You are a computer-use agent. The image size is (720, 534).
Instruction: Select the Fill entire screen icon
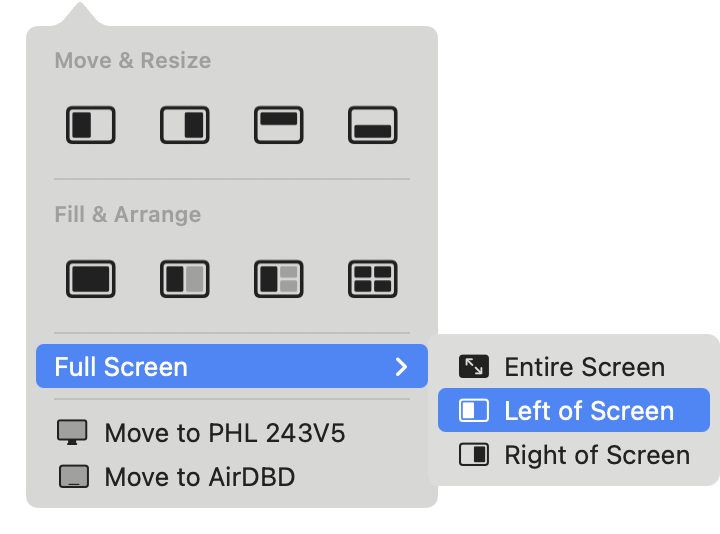90,279
